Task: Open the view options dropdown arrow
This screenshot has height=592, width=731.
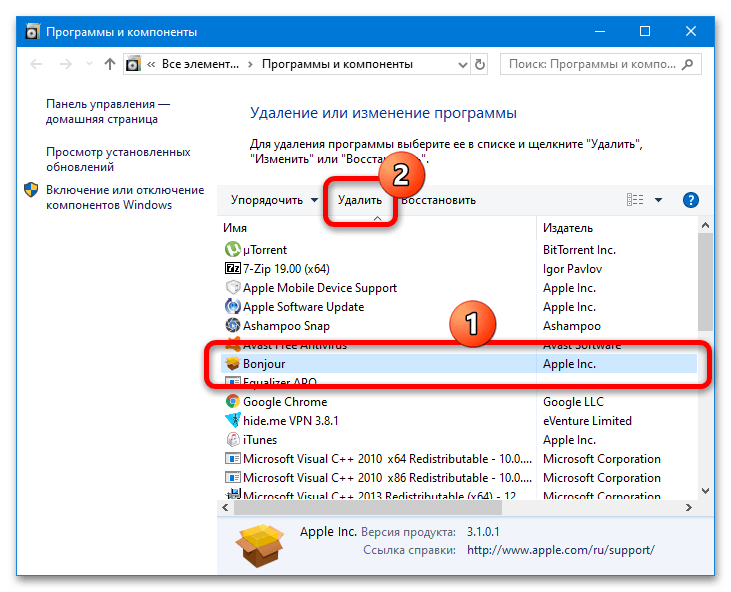Action: click(x=658, y=200)
